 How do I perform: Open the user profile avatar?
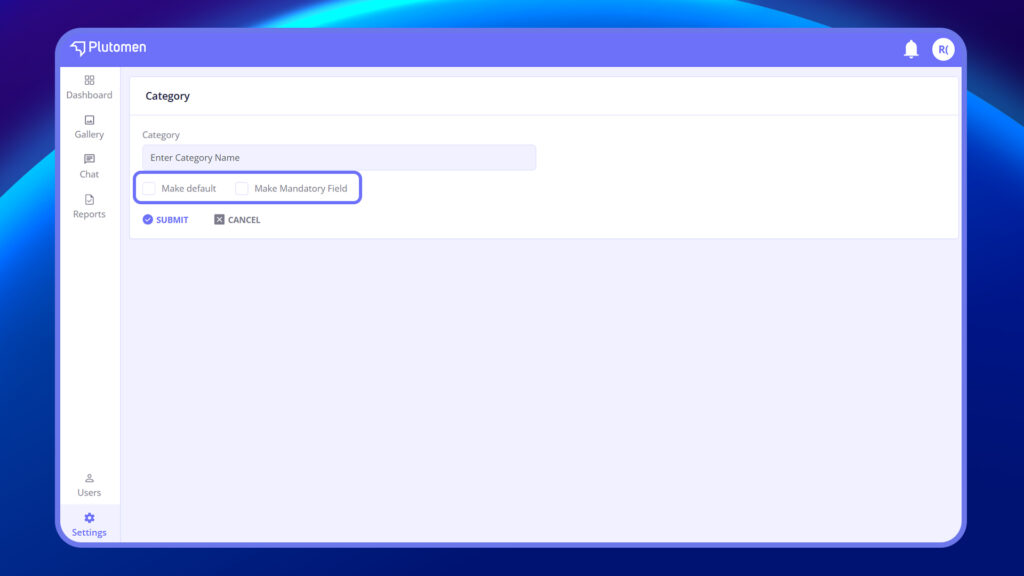click(943, 50)
